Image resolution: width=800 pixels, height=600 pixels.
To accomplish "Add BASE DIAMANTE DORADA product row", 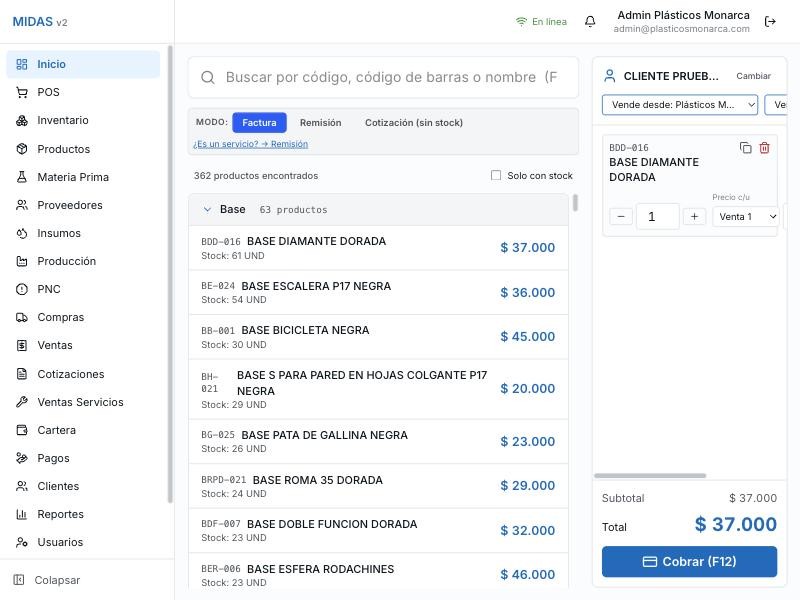I will pyautogui.click(x=378, y=248).
